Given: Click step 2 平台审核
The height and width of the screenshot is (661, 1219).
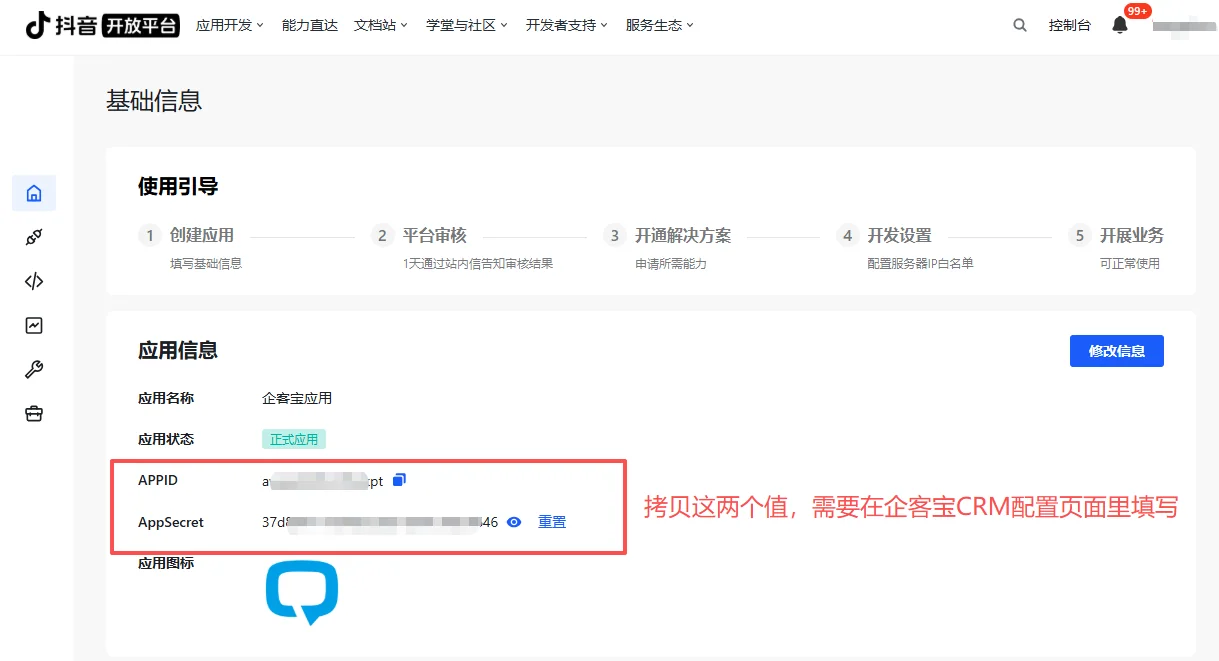Looking at the screenshot, I should click(435, 236).
